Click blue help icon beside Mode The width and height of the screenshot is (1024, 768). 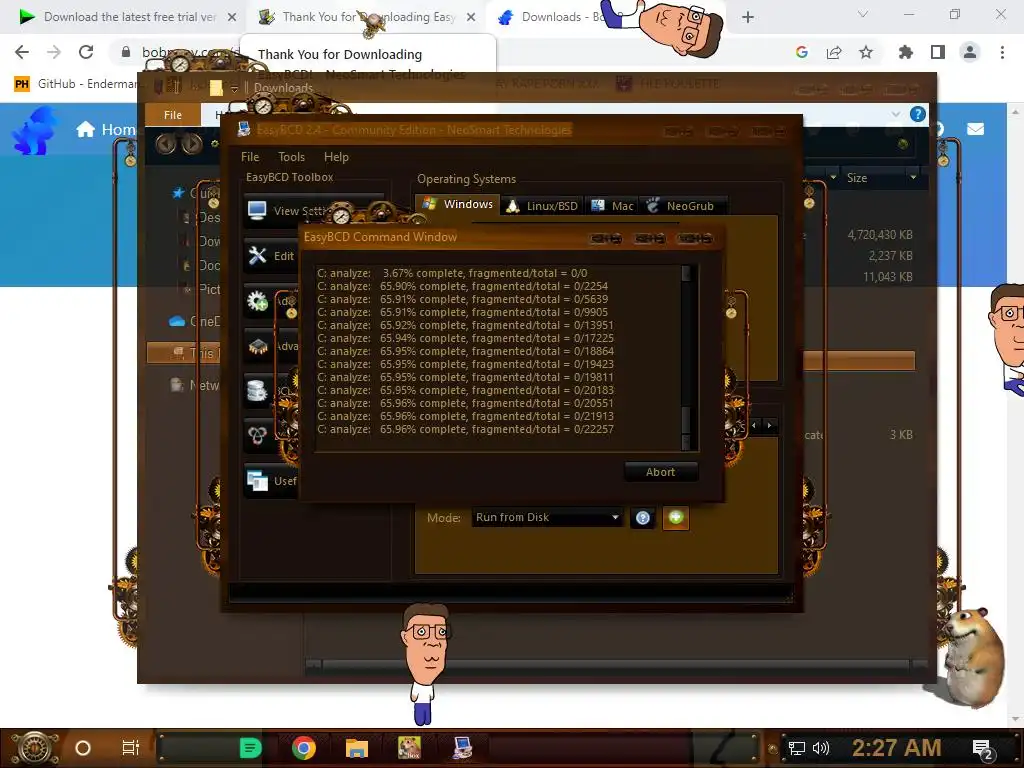tap(643, 518)
